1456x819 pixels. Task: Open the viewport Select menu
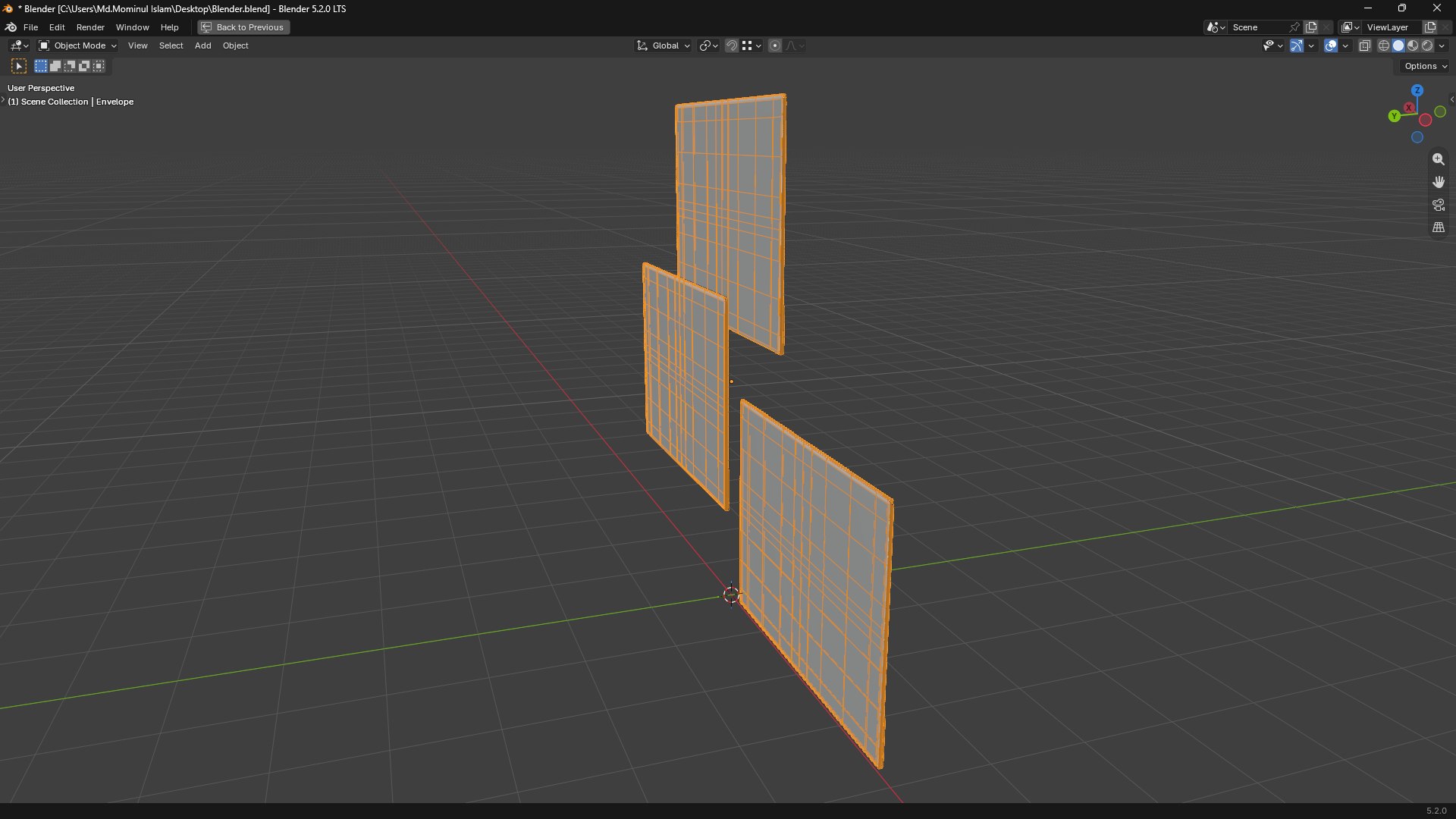pos(171,45)
